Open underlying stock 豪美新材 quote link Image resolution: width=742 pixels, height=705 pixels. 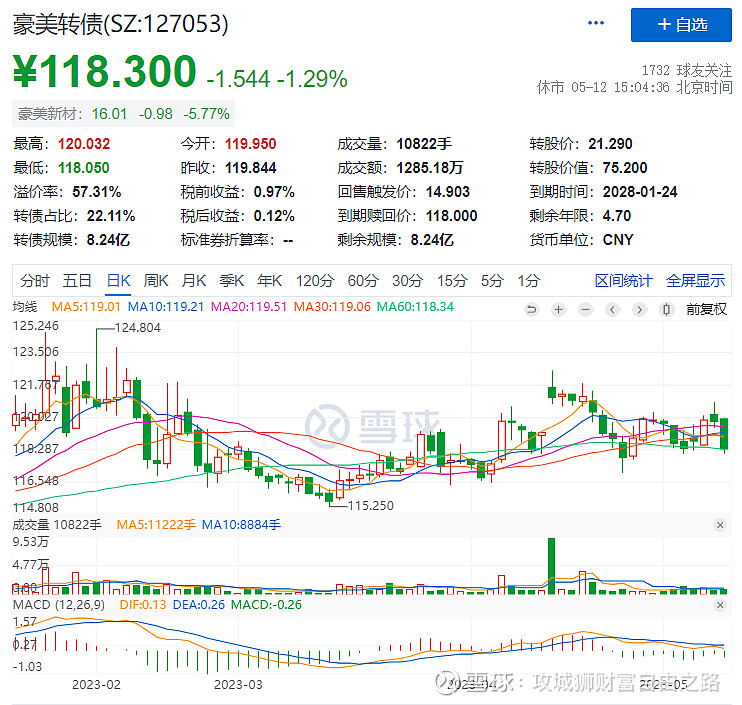coord(124,114)
